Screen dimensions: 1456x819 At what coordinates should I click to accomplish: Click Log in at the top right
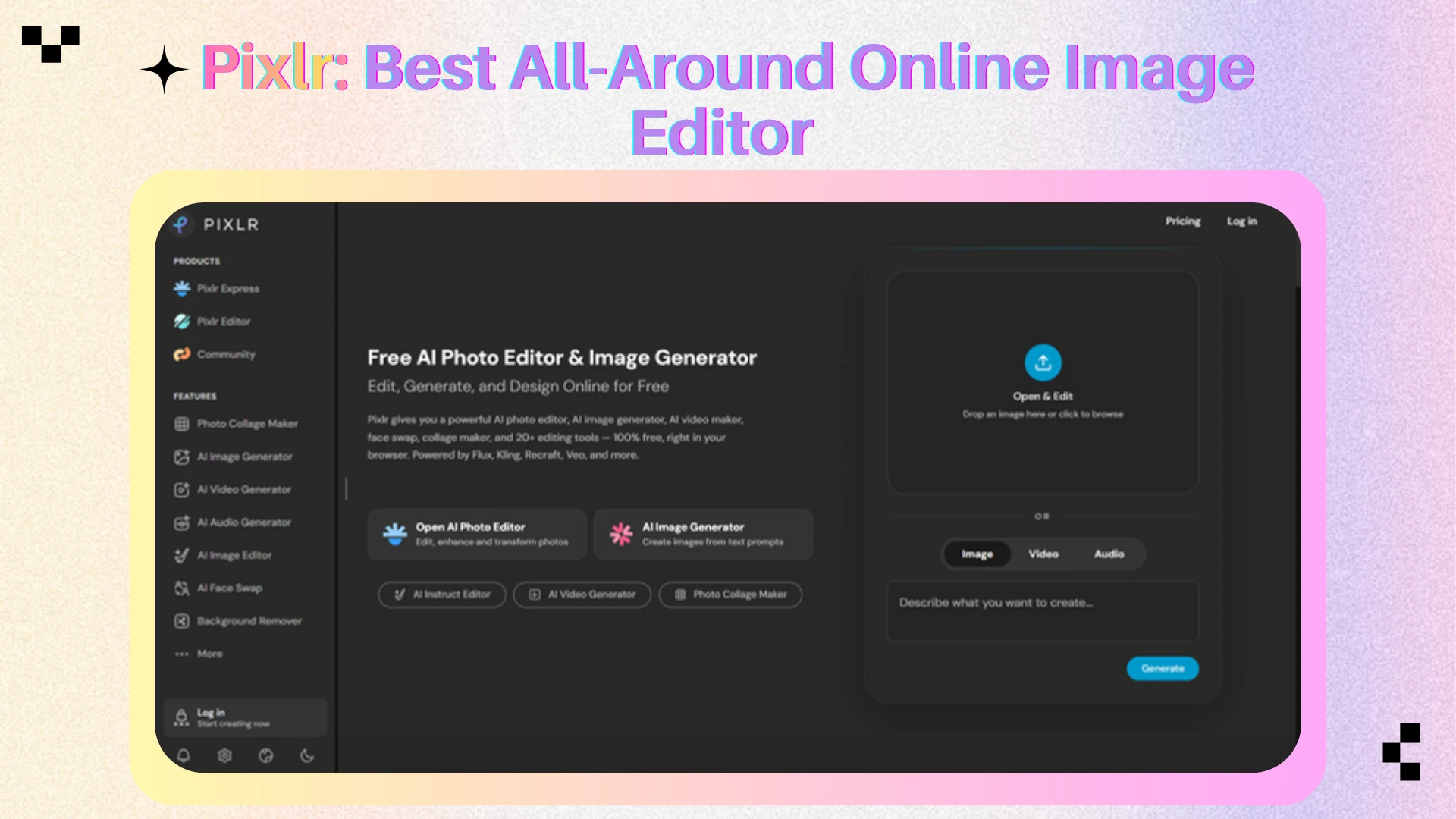pos(1242,221)
